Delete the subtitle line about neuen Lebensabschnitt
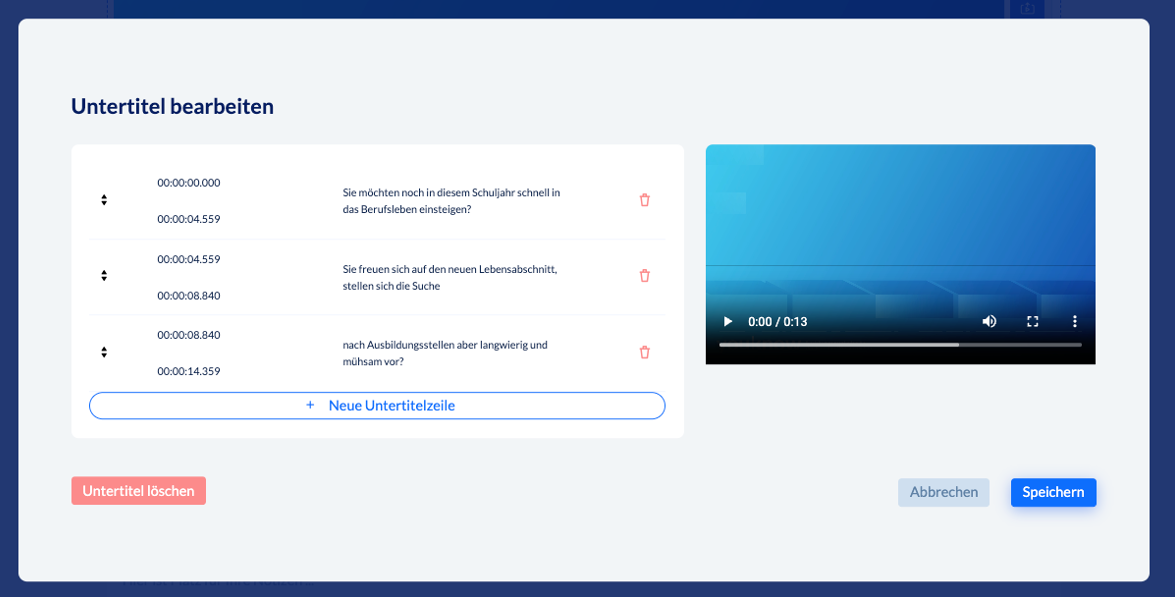The height and width of the screenshot is (597, 1175). point(644,276)
